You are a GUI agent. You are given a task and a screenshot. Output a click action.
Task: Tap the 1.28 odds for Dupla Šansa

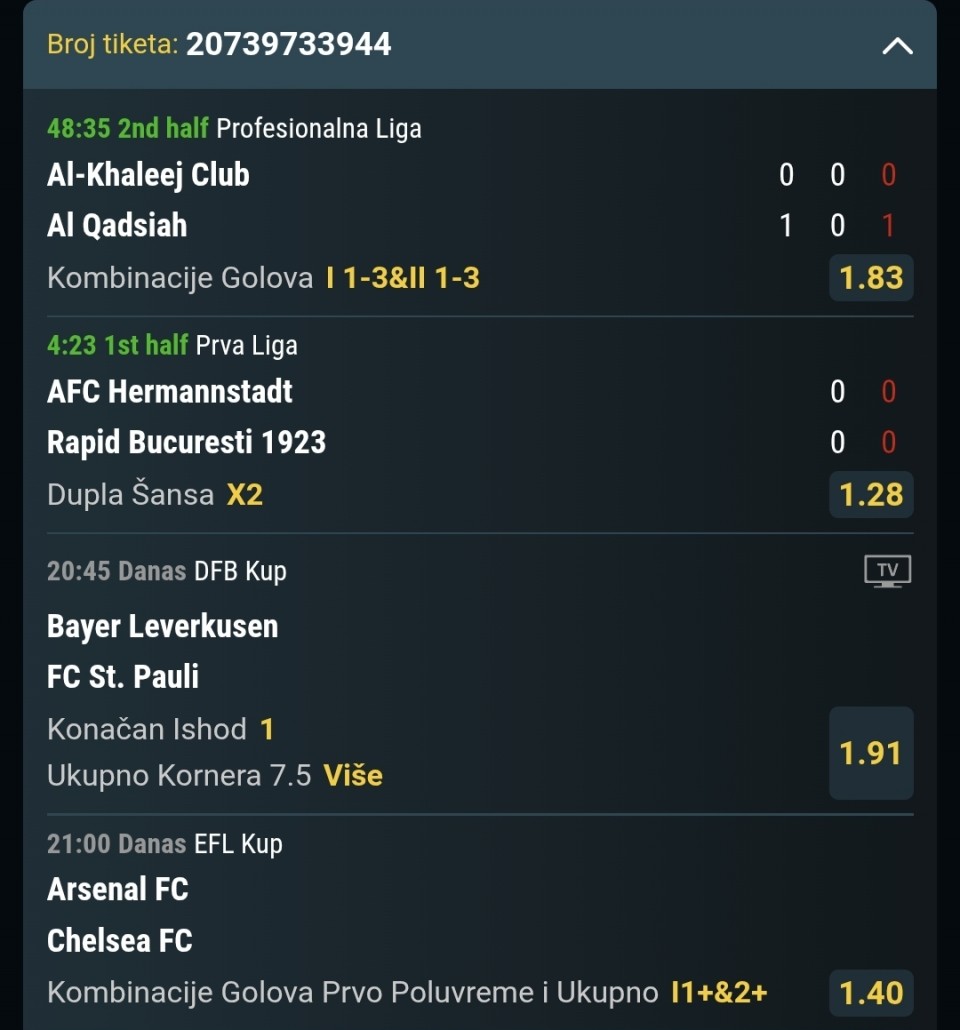[871, 494]
